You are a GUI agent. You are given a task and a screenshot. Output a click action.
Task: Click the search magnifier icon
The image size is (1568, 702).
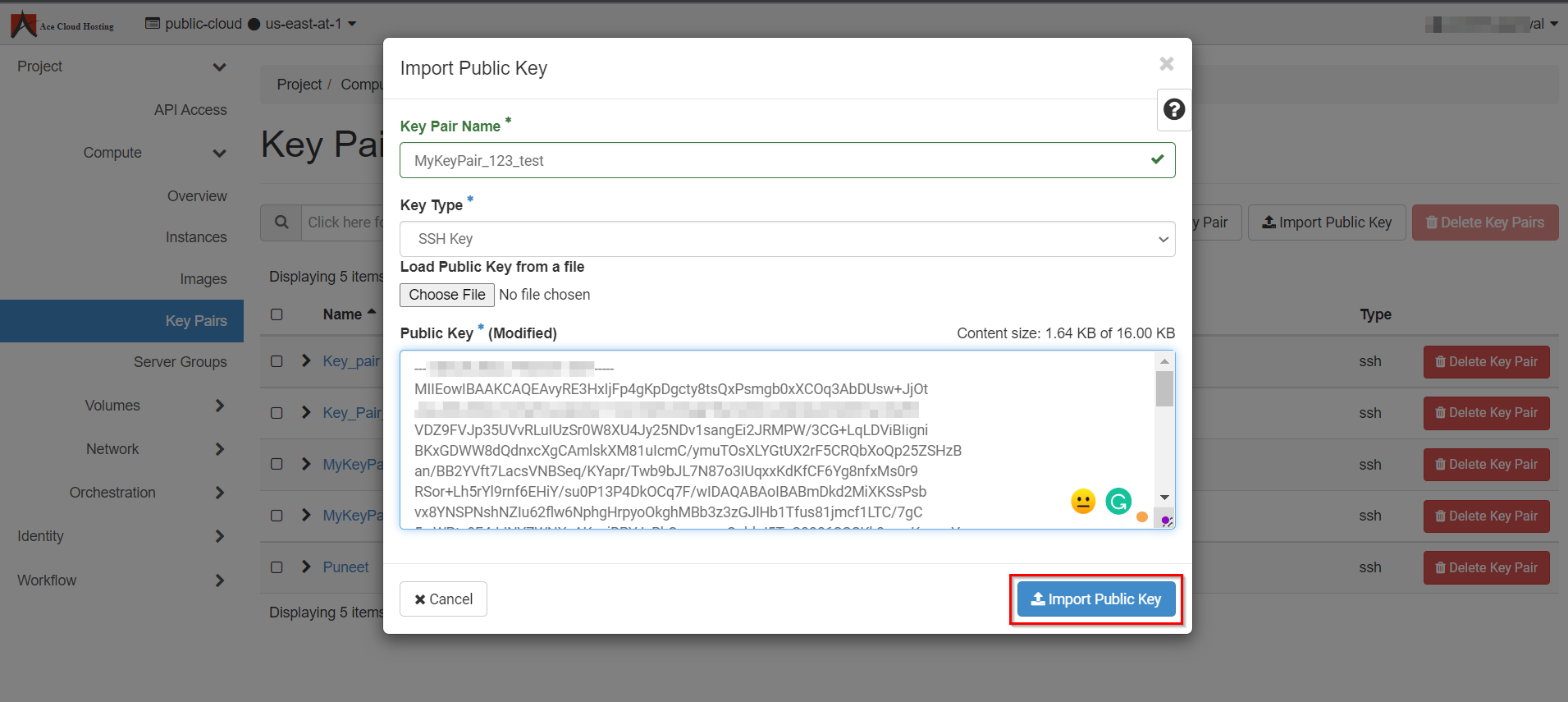click(281, 223)
